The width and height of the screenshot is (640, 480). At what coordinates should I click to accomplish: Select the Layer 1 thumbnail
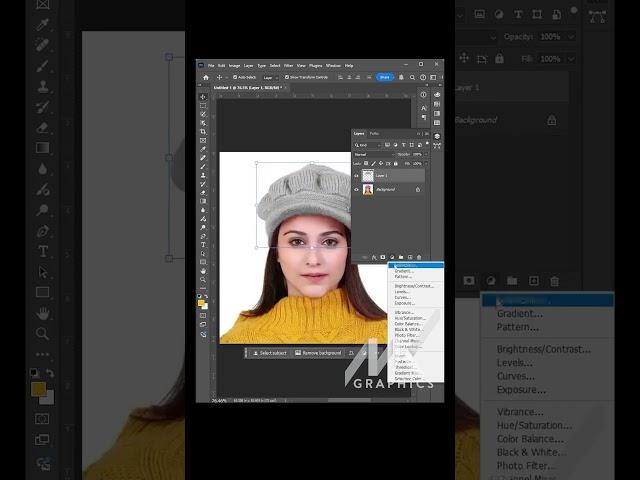367,175
